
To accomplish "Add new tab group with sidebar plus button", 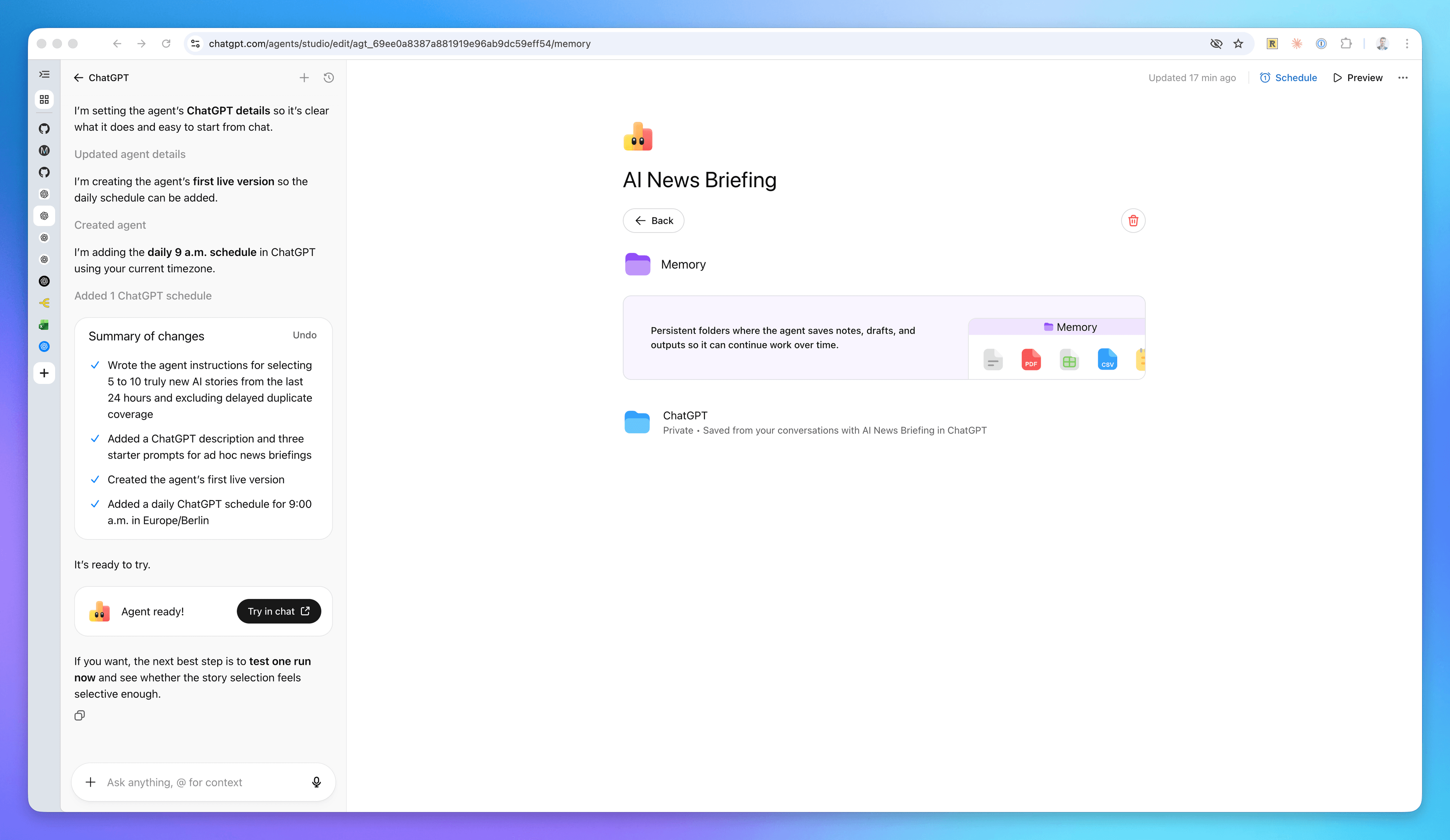I will [x=44, y=373].
